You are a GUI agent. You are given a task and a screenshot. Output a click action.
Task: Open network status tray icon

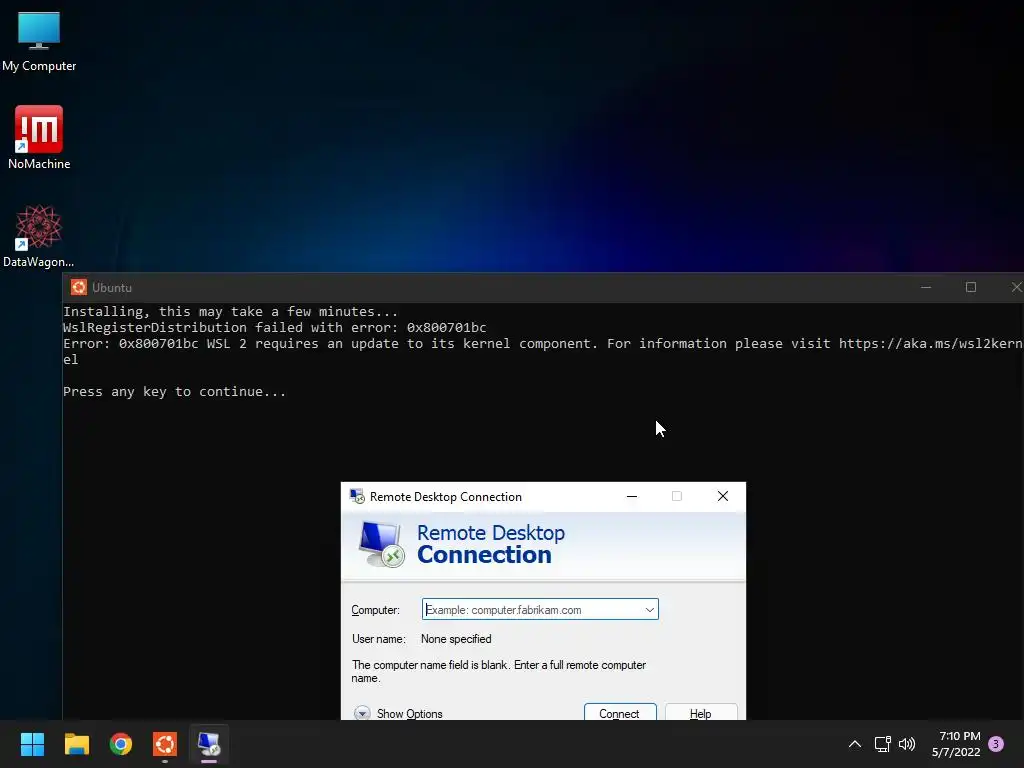click(882, 744)
